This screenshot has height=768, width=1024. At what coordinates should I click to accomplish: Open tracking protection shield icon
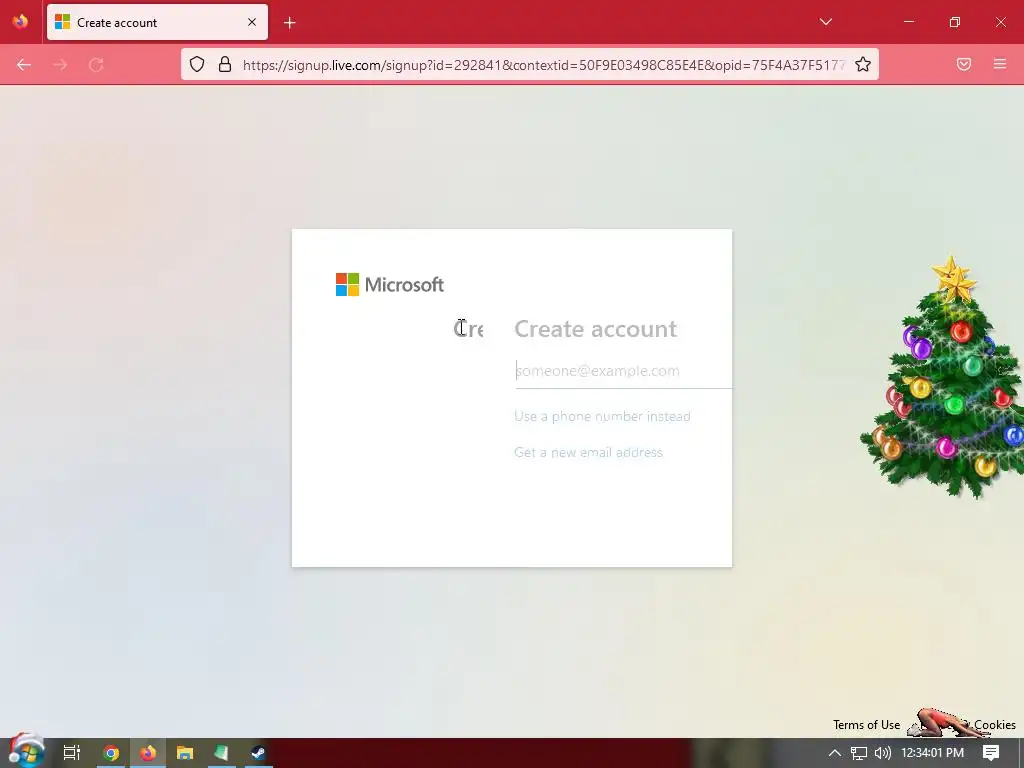[x=197, y=64]
